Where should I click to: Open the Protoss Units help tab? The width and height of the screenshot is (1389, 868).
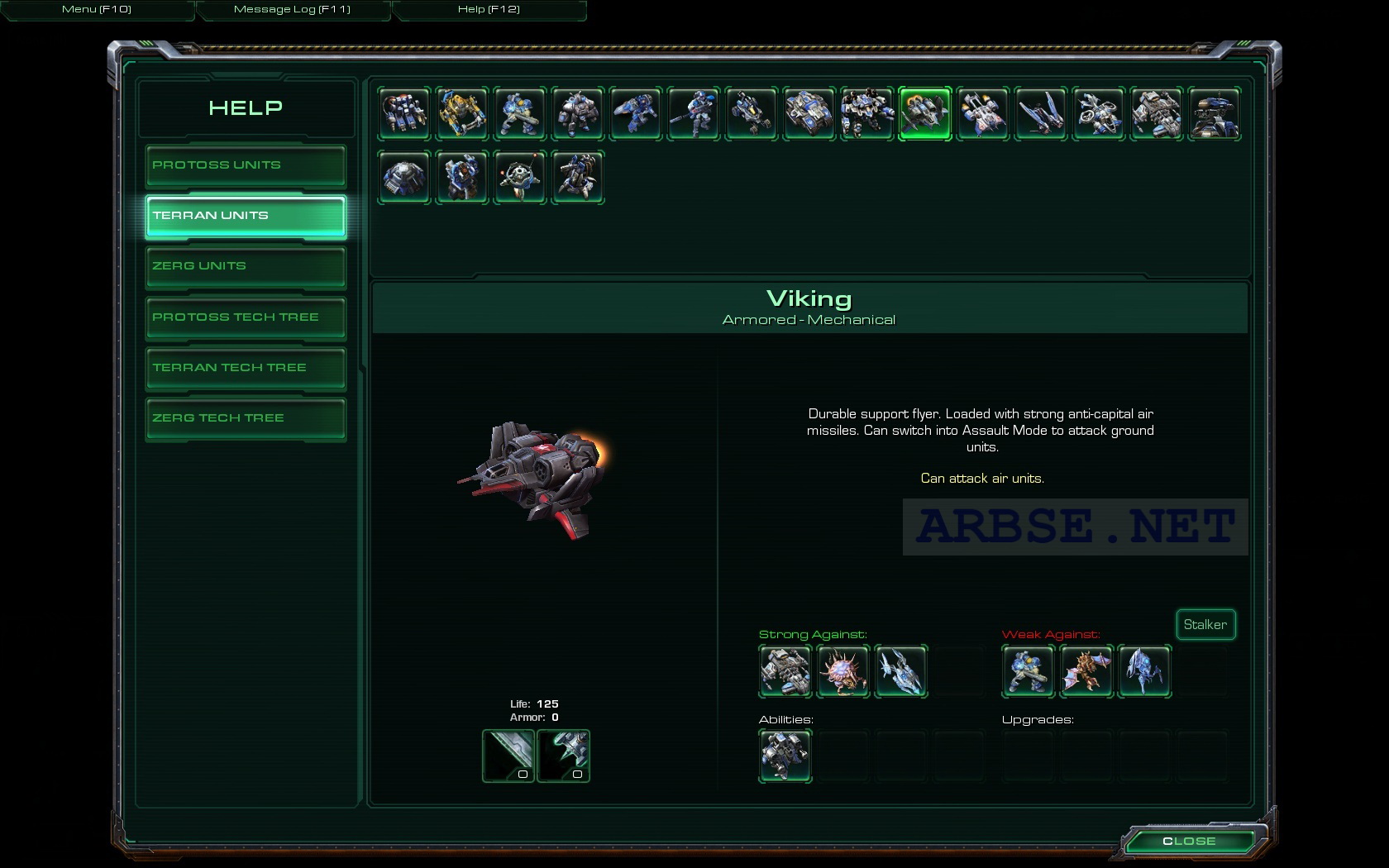click(x=246, y=165)
